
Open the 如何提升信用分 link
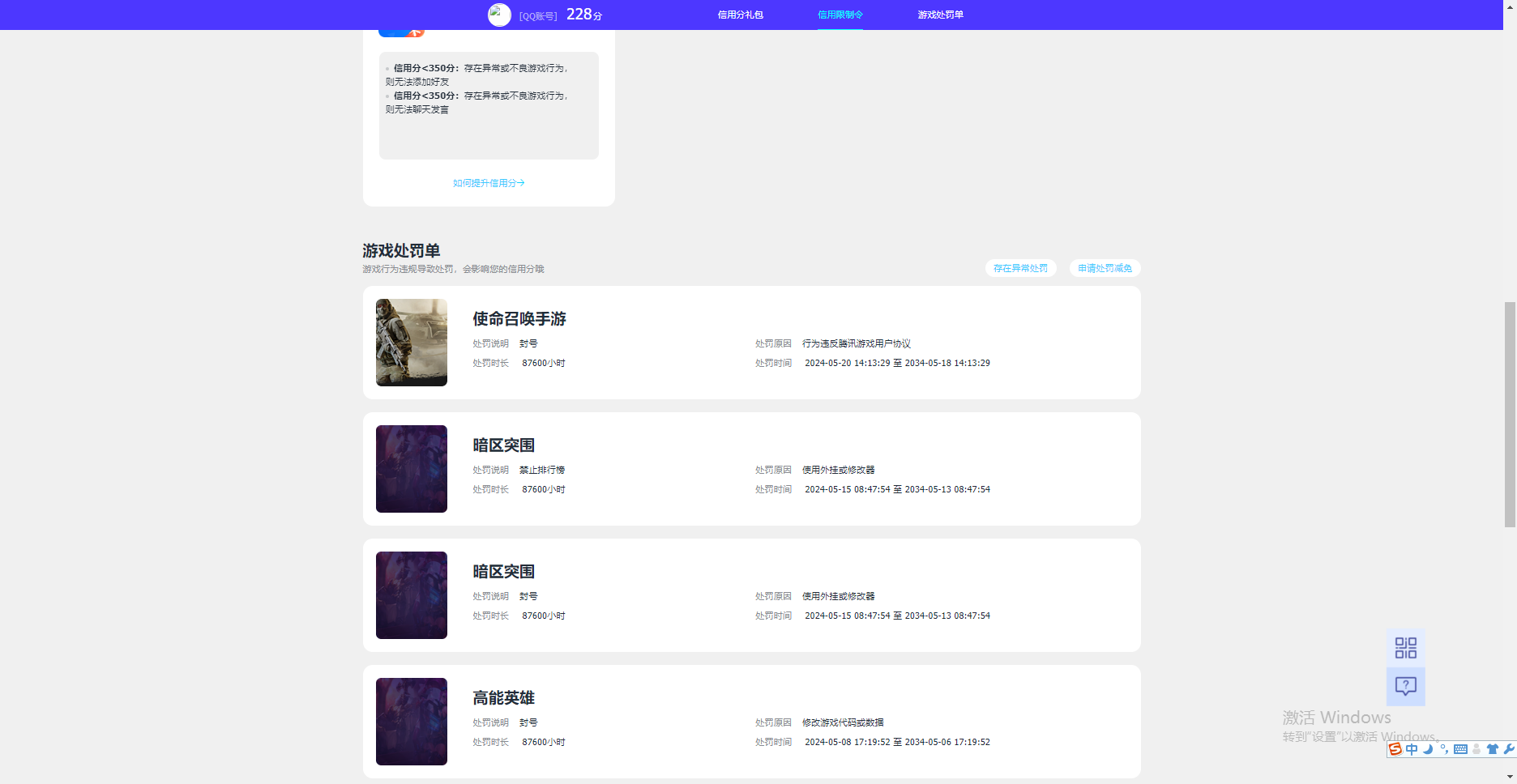click(489, 183)
